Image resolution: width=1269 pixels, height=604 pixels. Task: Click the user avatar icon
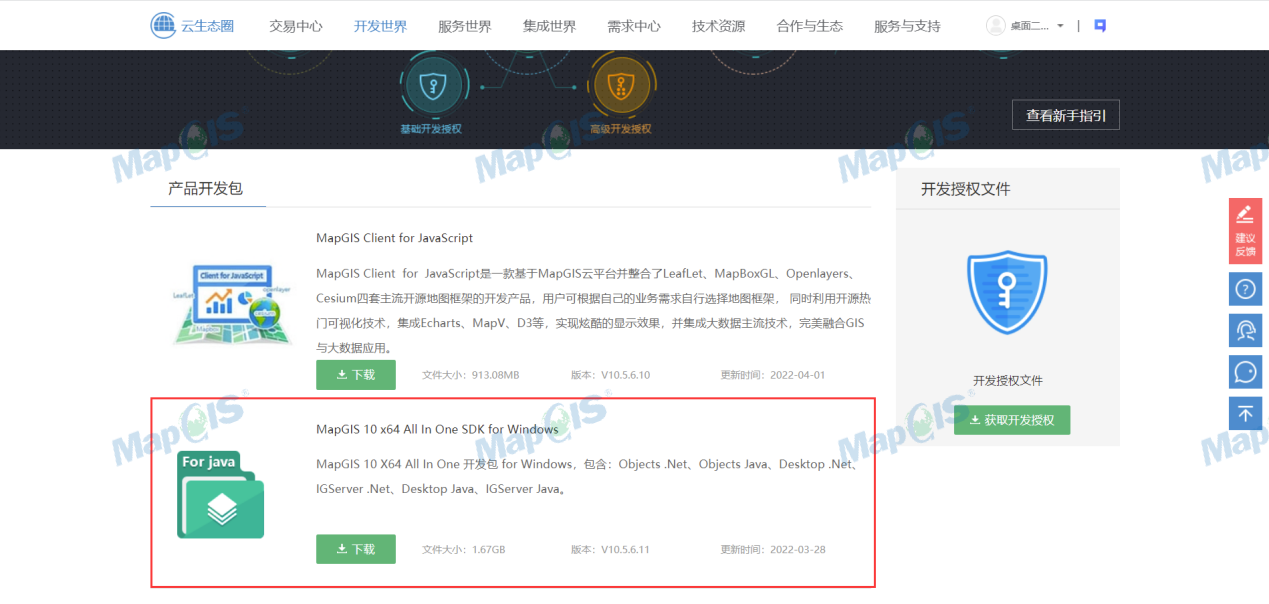point(995,26)
